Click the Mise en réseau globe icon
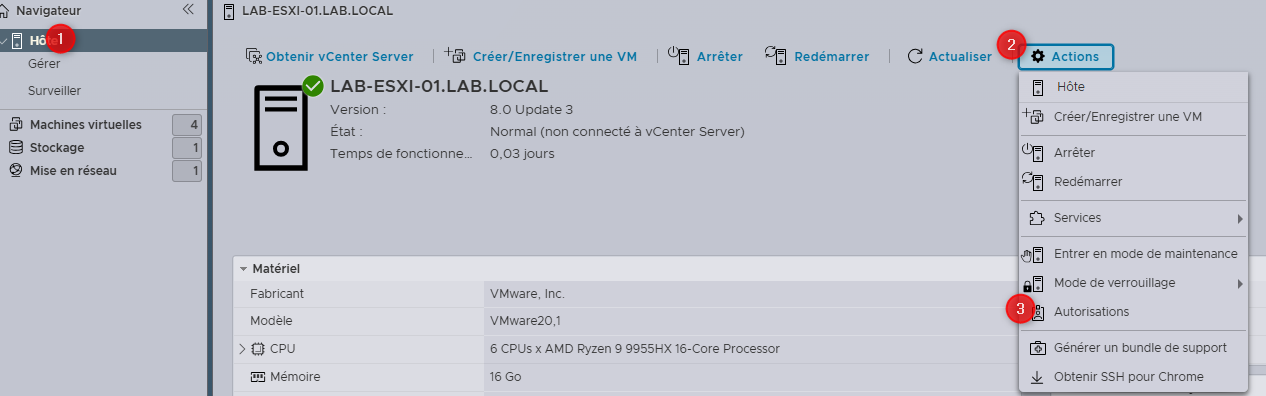The width and height of the screenshot is (1266, 396). coord(16,171)
